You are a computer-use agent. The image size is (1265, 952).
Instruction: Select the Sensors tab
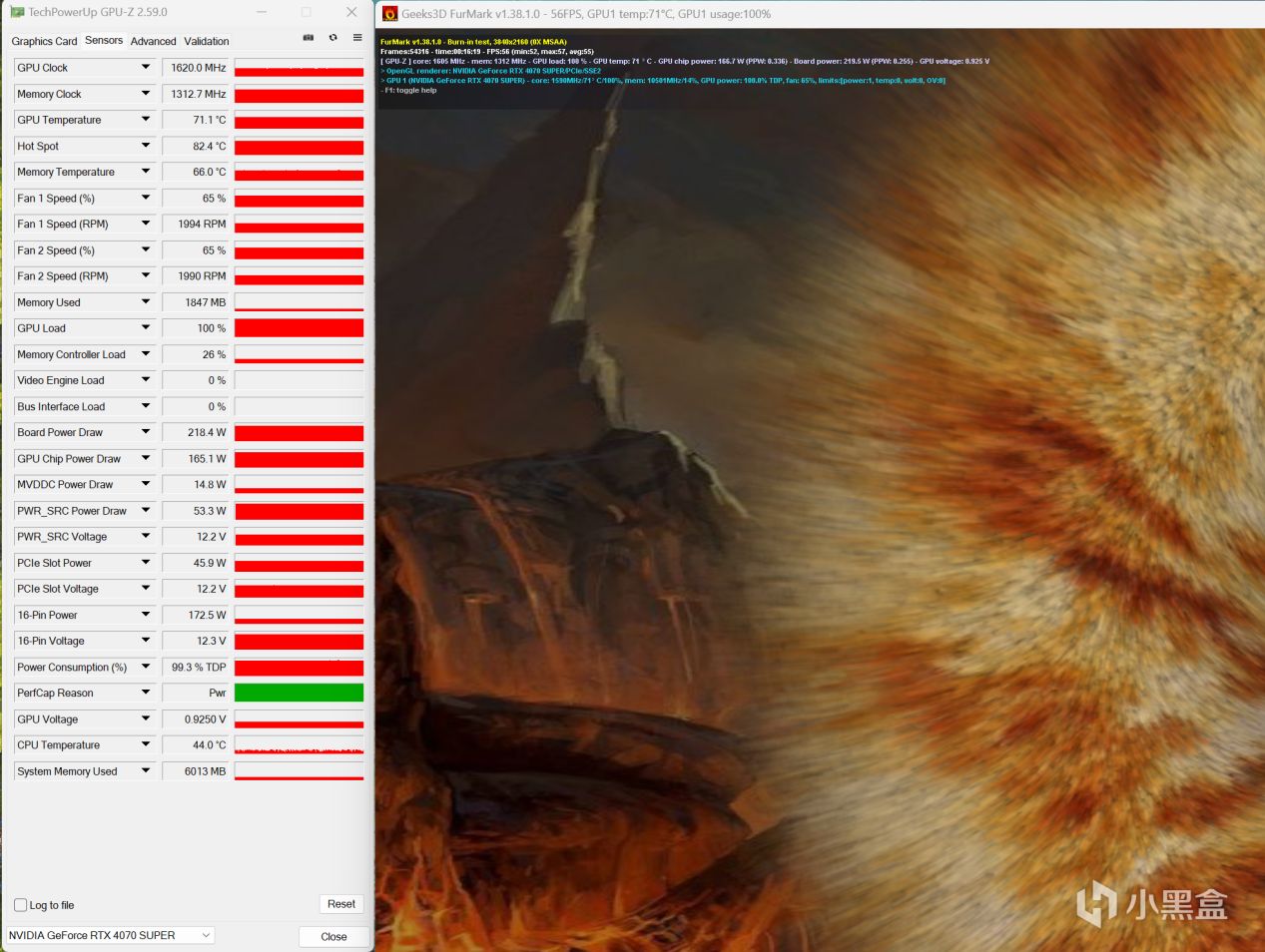click(x=104, y=40)
